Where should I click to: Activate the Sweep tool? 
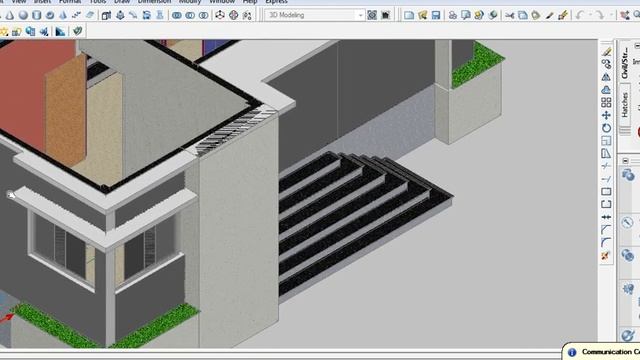tap(133, 16)
